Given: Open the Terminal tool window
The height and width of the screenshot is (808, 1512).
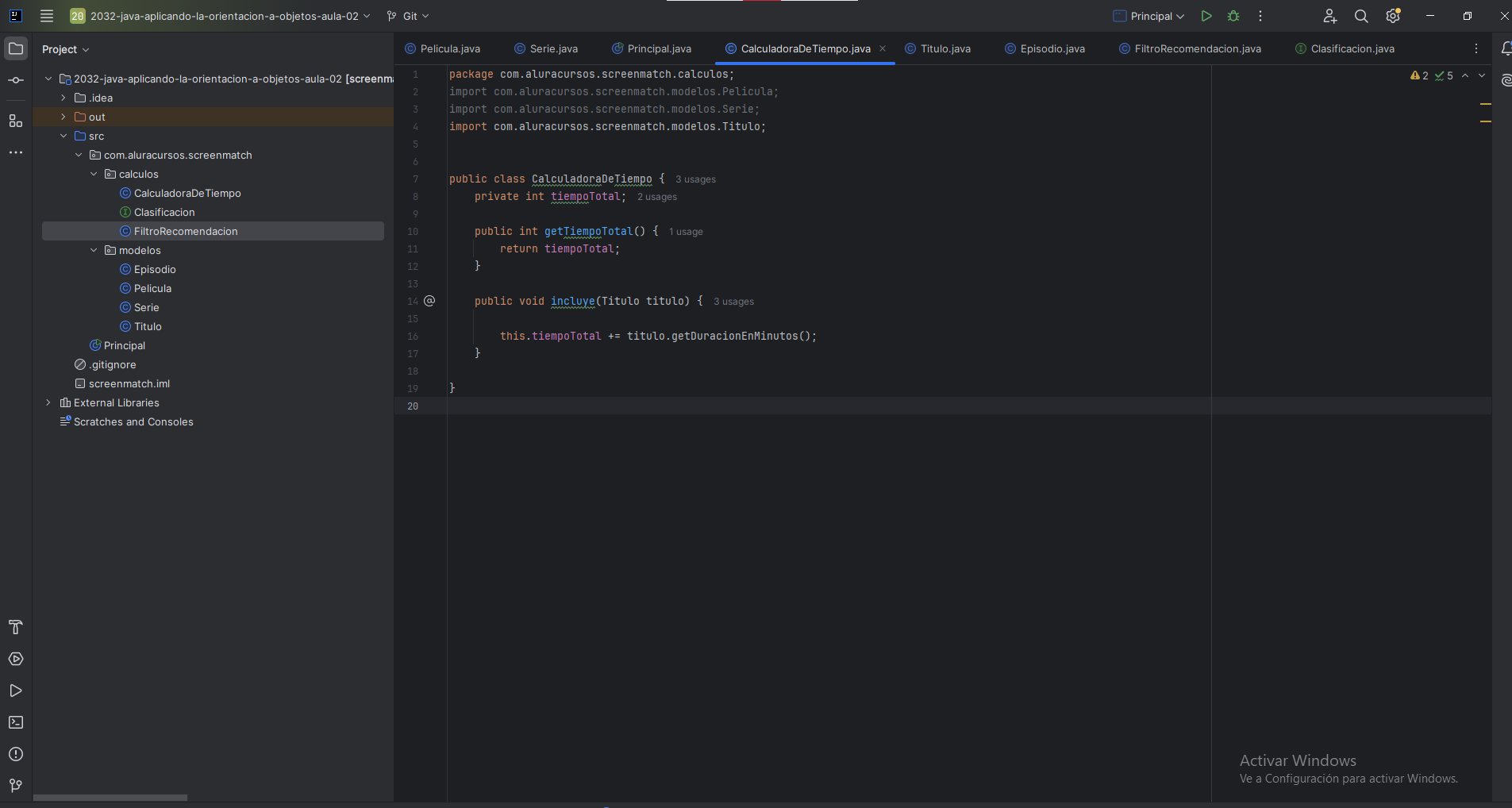Looking at the screenshot, I should click(16, 722).
